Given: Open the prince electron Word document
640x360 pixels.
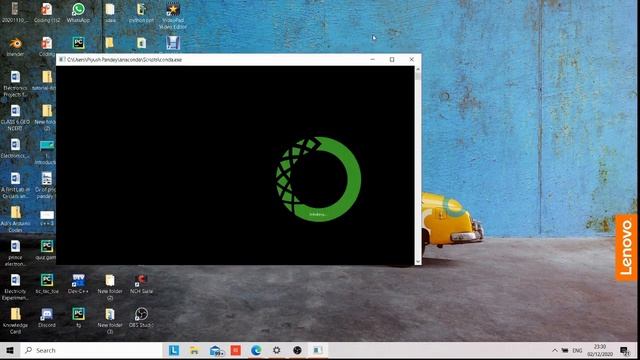Looking at the screenshot, I should [15, 253].
